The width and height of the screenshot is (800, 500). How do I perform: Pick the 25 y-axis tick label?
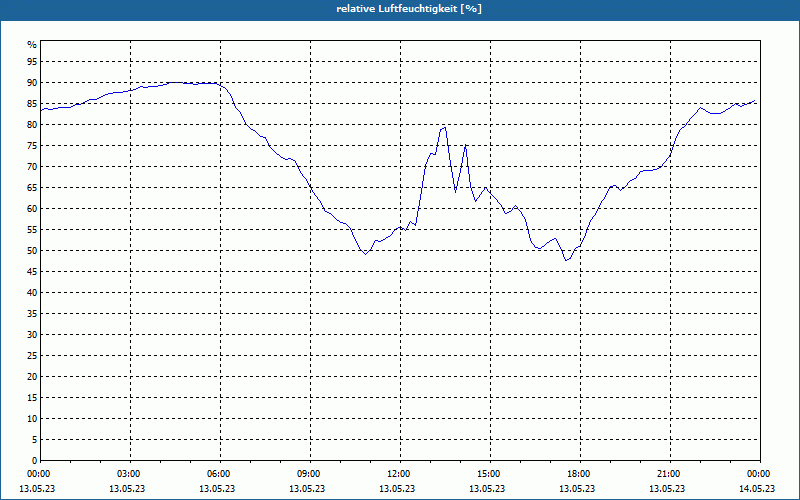tap(32, 356)
